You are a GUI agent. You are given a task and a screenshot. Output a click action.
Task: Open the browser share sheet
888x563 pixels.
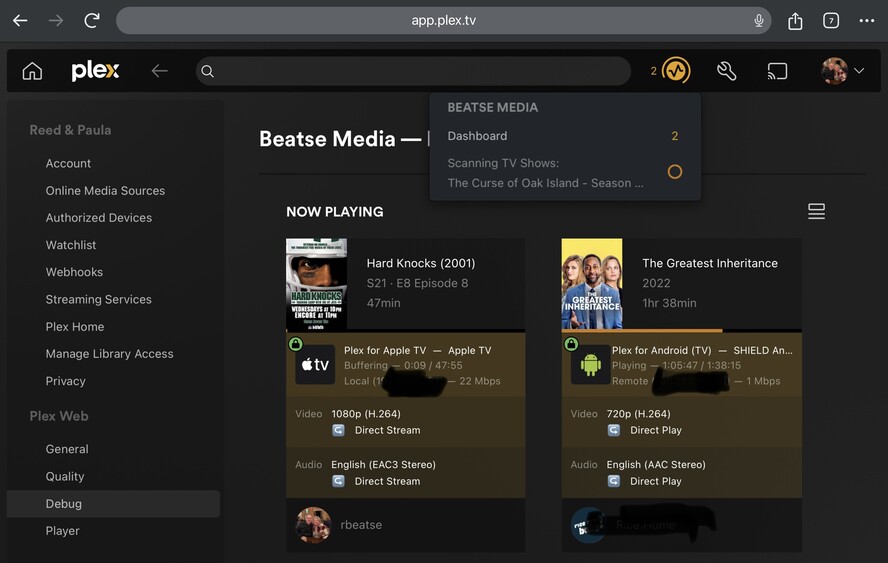point(795,21)
